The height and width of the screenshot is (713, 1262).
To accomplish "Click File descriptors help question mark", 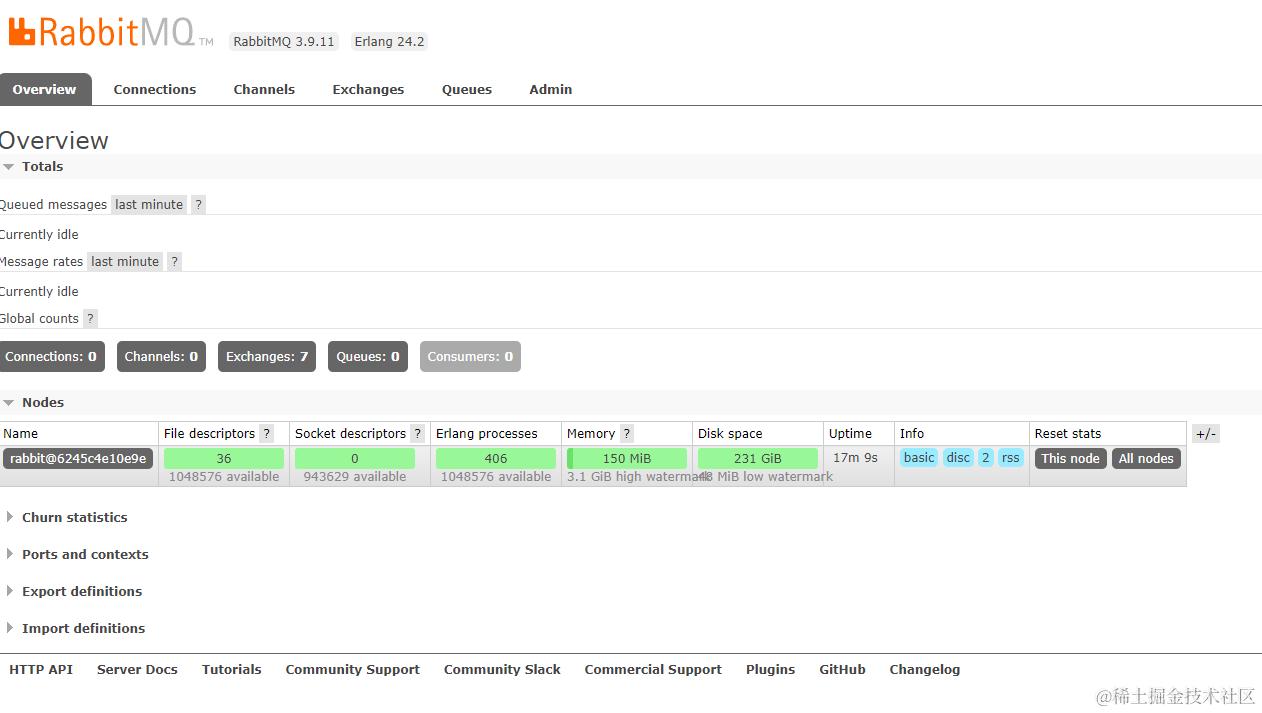I will coord(266,433).
